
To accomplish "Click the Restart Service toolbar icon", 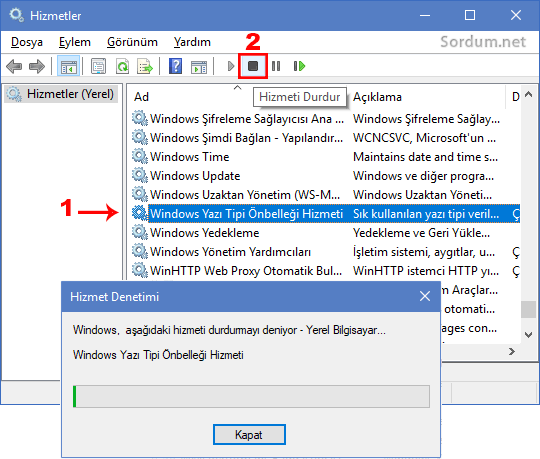I will click(299, 66).
